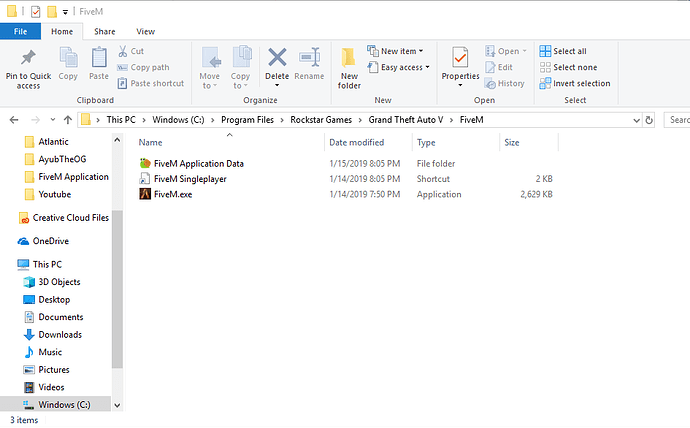Screen dimensions: 690x428
Task: Click quick access New folder icon
Action: [52, 11]
